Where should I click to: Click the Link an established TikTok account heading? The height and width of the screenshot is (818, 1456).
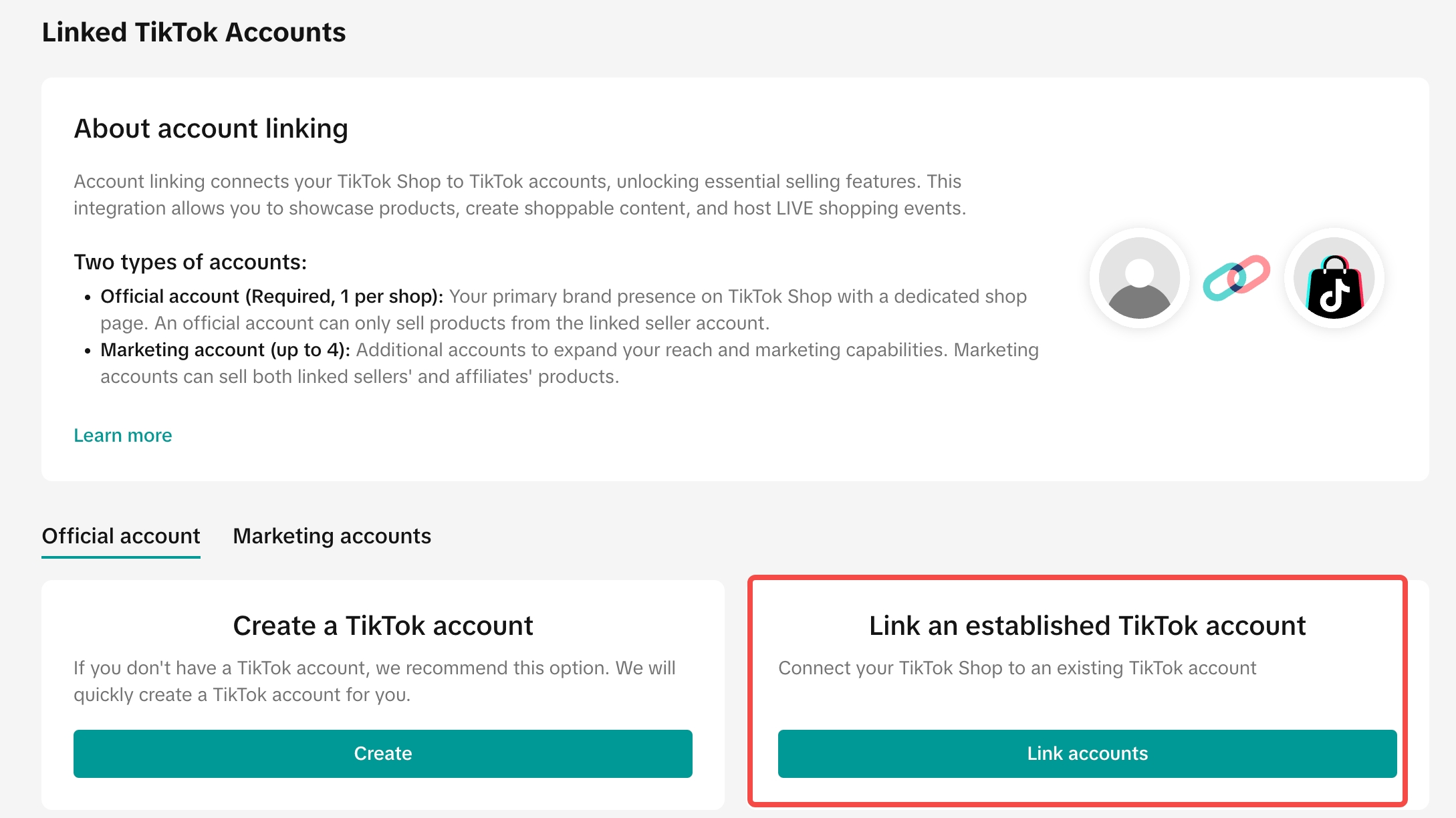(1087, 626)
